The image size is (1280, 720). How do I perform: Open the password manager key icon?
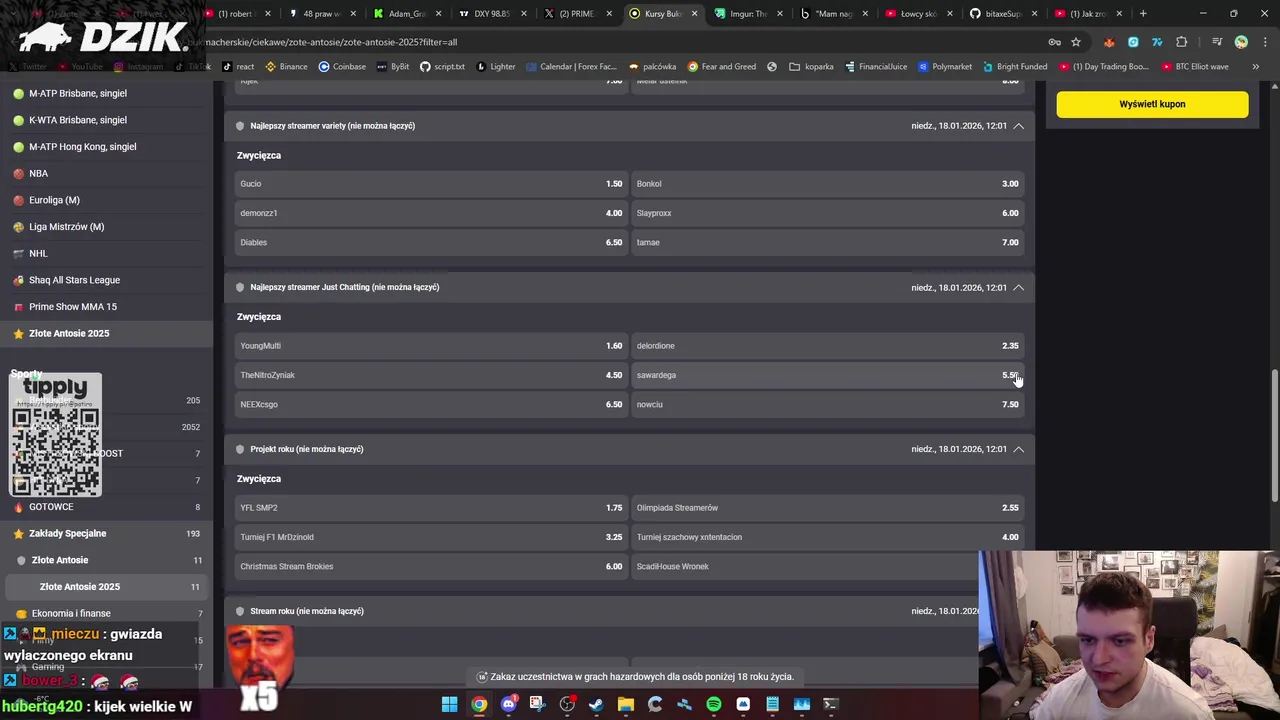point(1054,42)
